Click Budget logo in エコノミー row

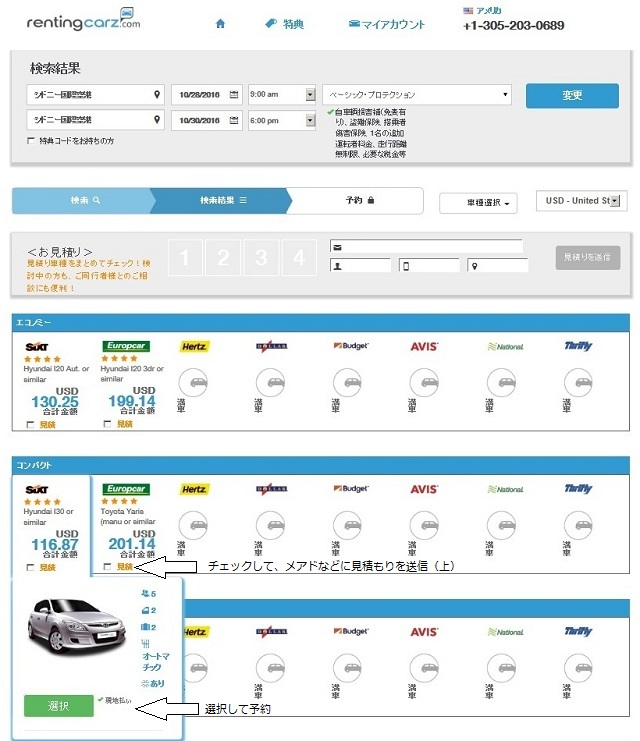point(351,346)
